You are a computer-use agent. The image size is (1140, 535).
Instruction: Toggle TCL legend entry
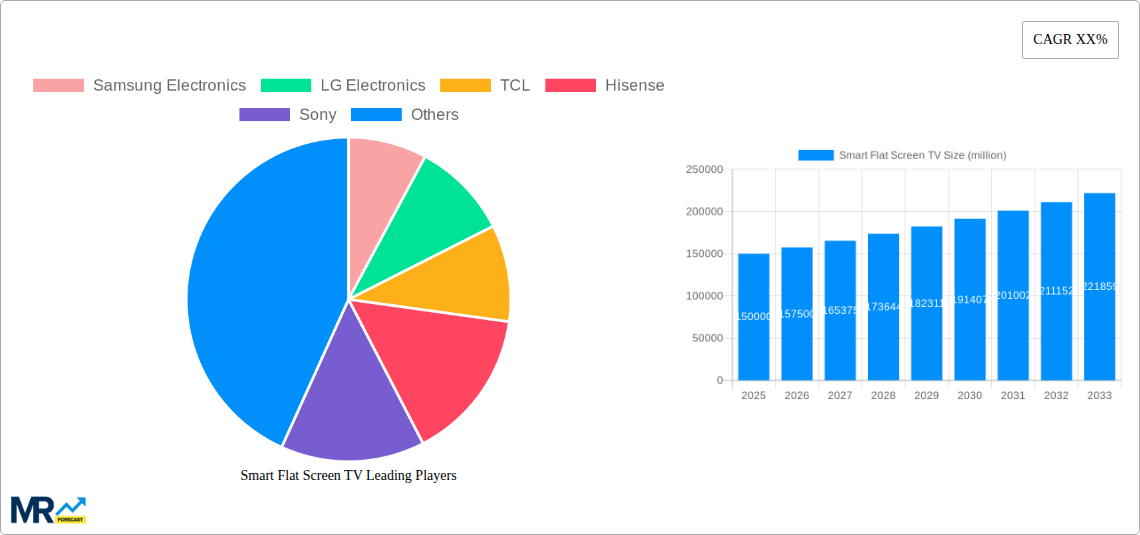tap(485, 85)
